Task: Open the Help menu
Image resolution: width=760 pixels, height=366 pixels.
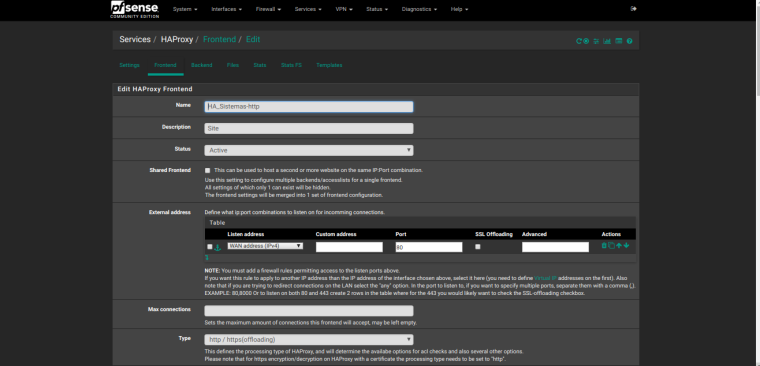Action: [459, 9]
